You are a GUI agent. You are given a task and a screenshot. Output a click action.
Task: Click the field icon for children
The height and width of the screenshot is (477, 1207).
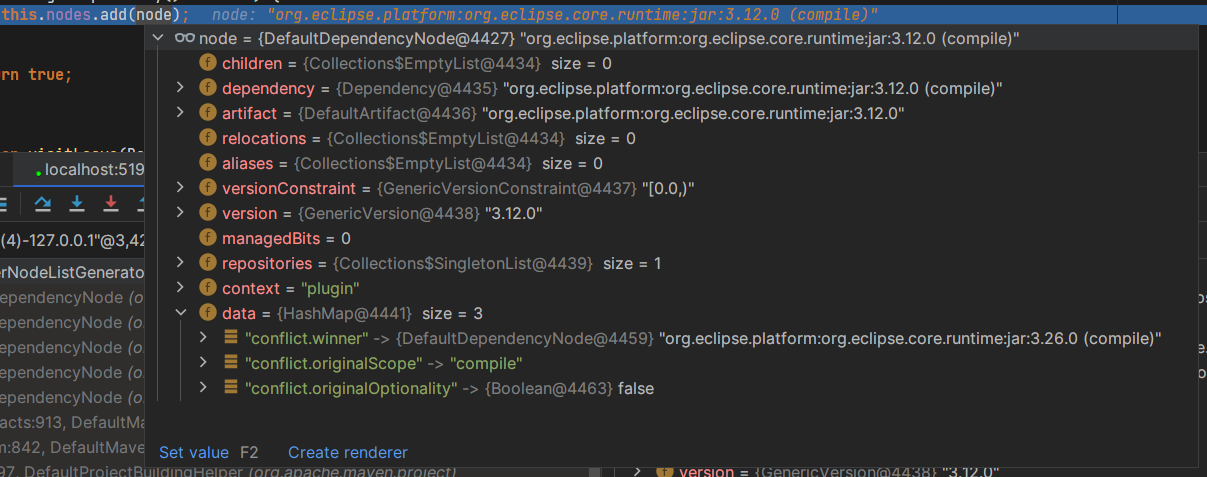pos(208,63)
